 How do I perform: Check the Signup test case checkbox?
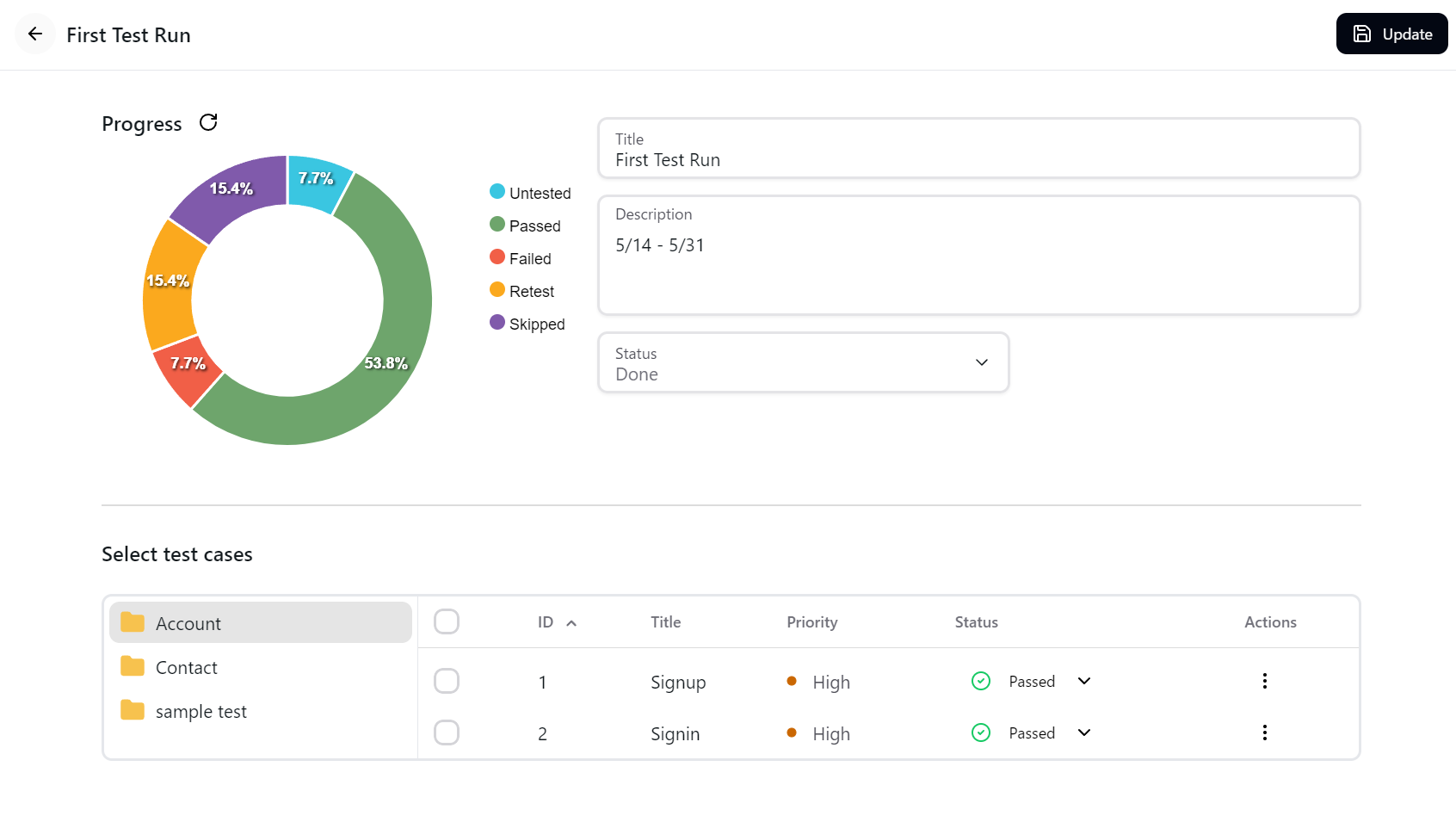pos(447,682)
